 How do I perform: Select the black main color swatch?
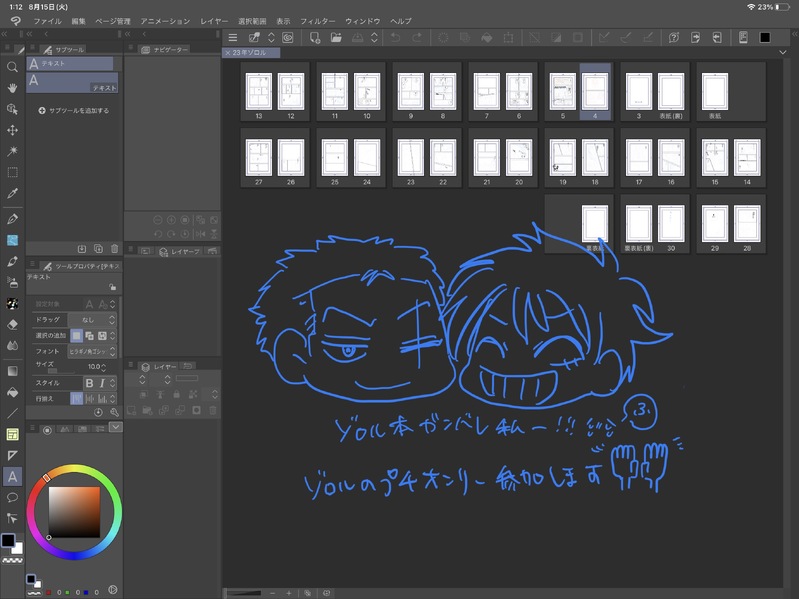point(8,540)
